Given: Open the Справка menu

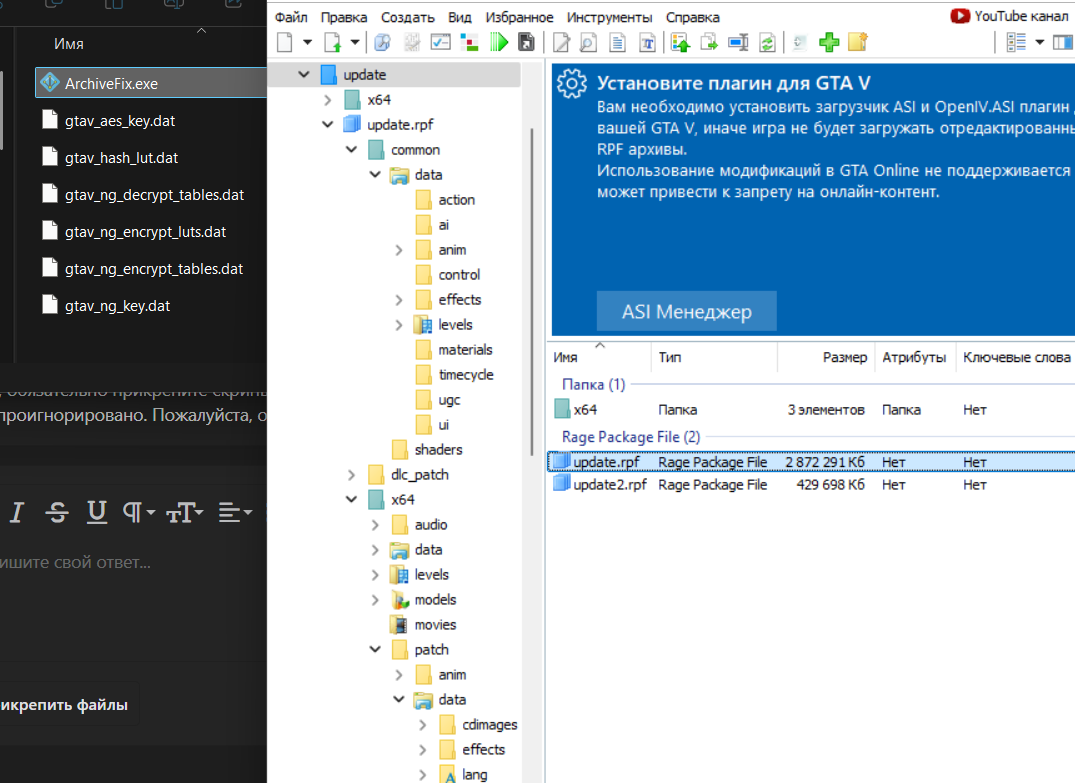Looking at the screenshot, I should (692, 17).
